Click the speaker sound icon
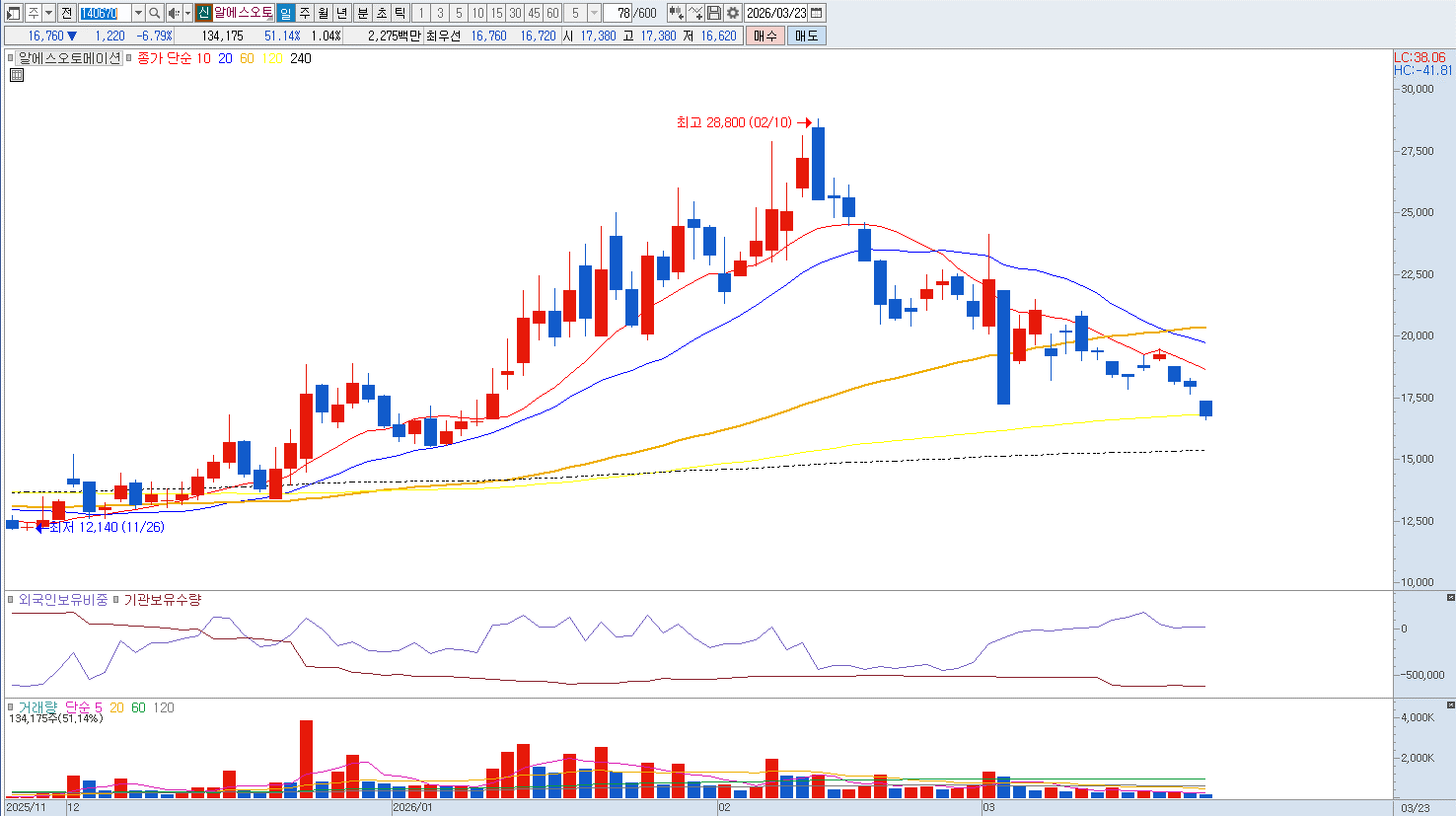 point(173,13)
